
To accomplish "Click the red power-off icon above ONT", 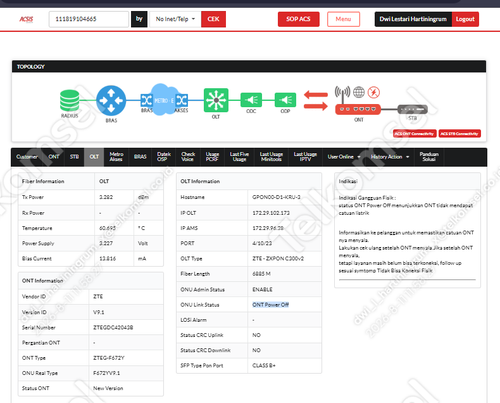I will [x=374, y=92].
